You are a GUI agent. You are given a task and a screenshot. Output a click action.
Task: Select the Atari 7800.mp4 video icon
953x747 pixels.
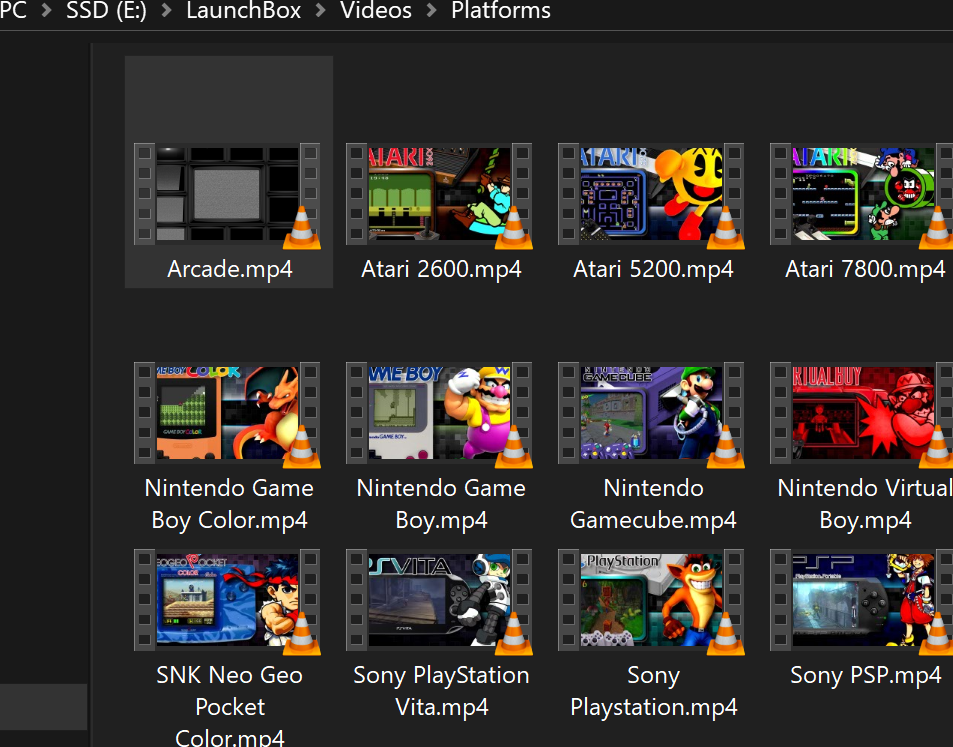(862, 195)
